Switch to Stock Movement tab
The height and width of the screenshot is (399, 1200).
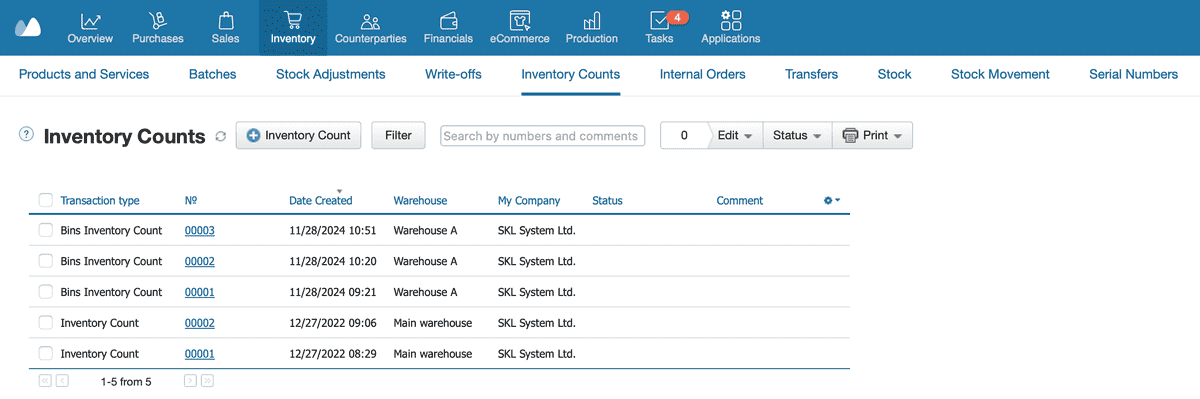(x=1000, y=74)
